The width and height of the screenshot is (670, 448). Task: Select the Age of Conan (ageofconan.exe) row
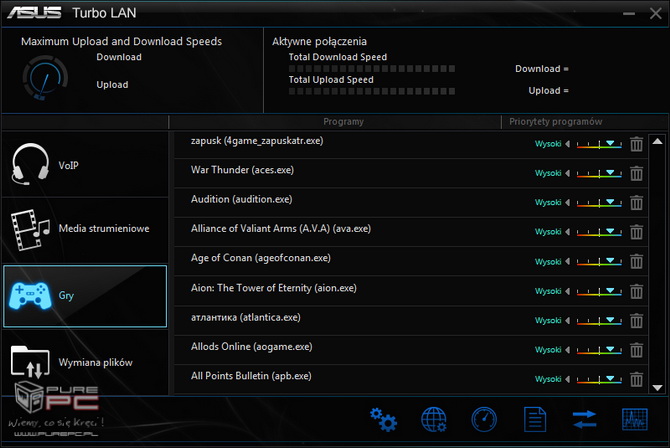411,261
